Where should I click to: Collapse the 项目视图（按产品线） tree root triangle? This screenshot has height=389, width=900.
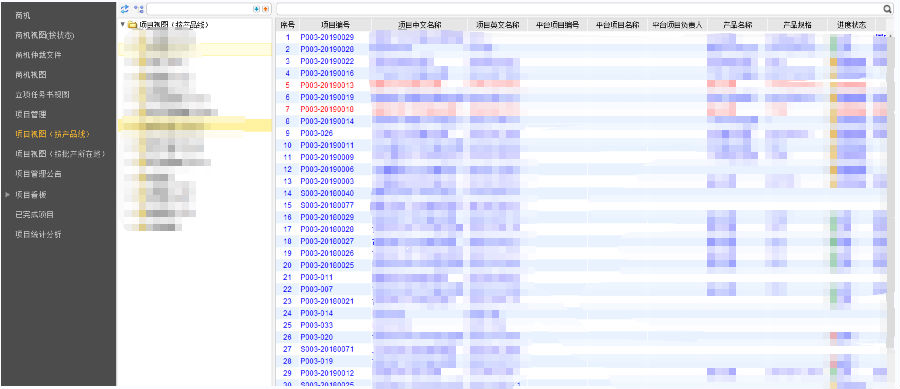(x=122, y=25)
